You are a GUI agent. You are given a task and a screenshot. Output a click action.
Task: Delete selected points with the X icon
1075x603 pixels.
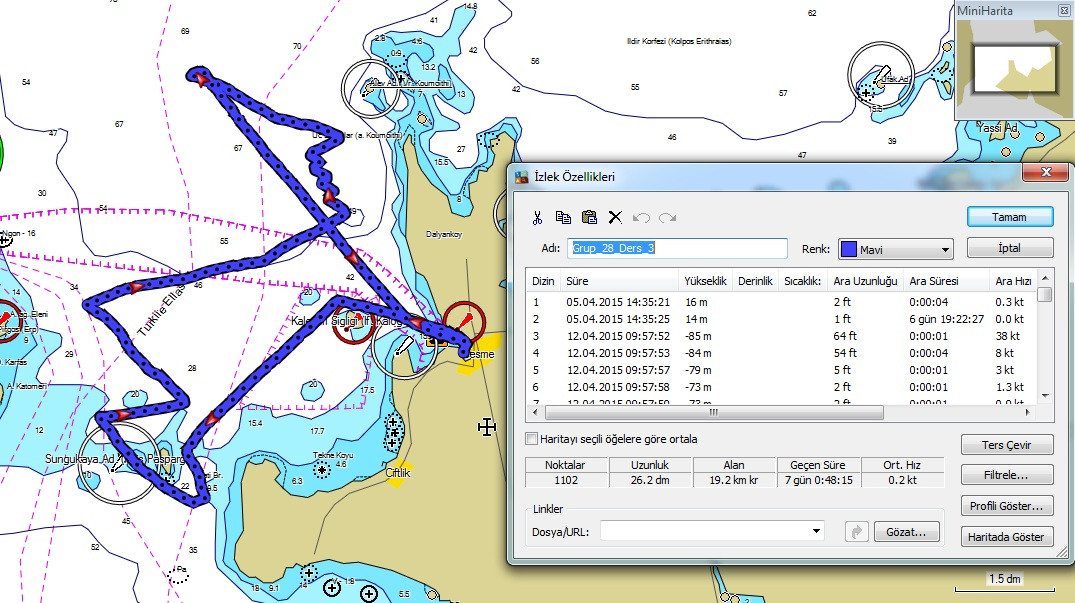[615, 217]
